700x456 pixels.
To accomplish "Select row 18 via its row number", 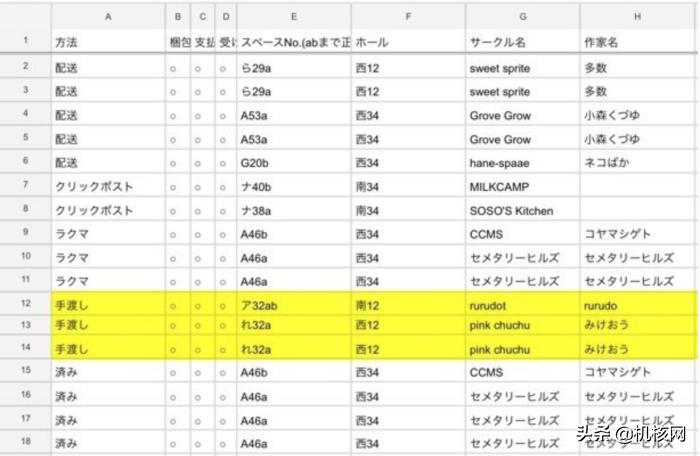I will [x=25, y=441].
